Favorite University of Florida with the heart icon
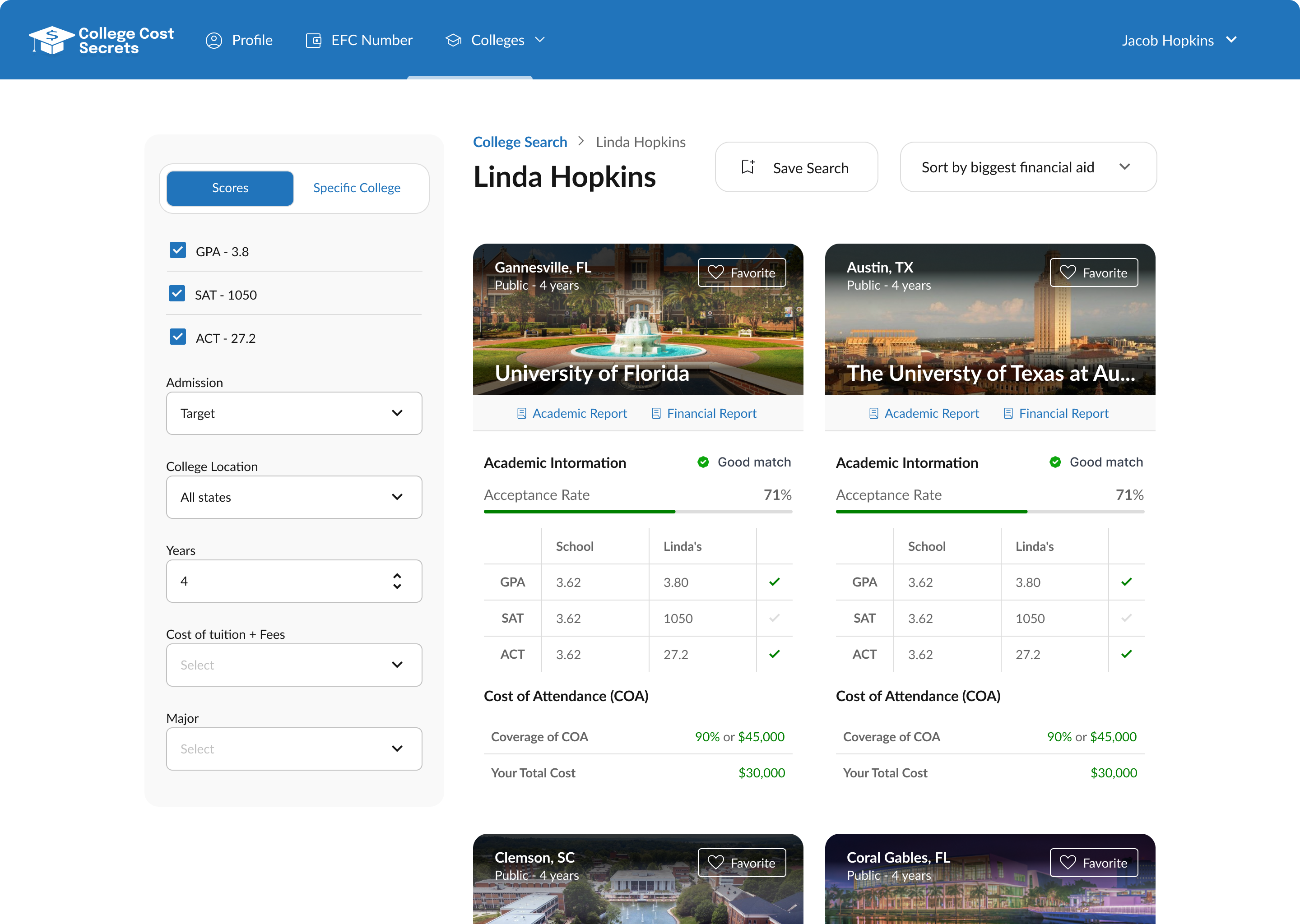 point(715,273)
